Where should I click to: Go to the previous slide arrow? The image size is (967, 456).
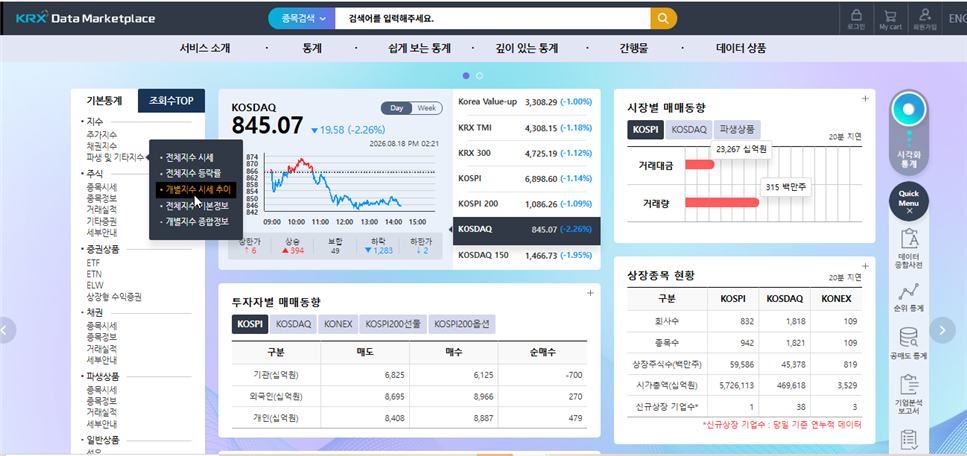[x=5, y=330]
